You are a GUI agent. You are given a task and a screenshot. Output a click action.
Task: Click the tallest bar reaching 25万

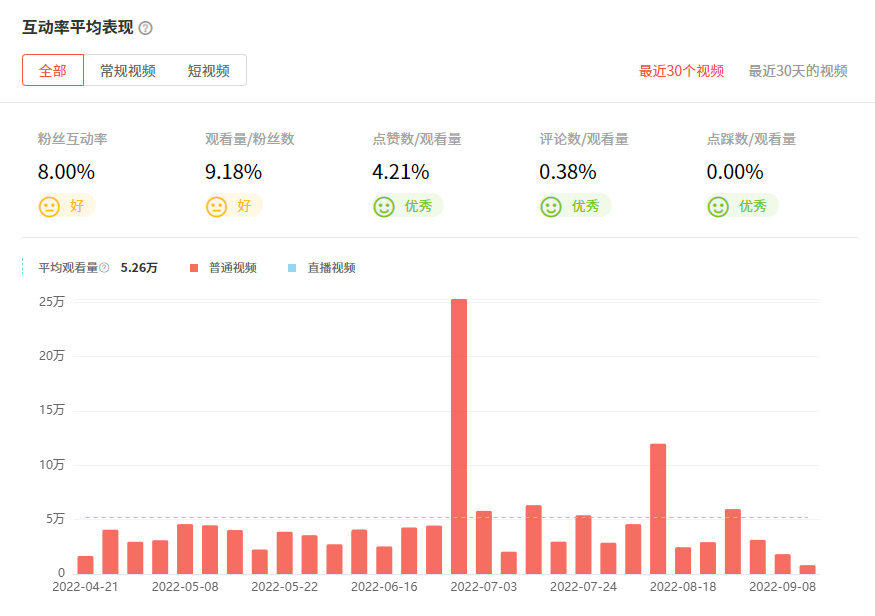[459, 436]
